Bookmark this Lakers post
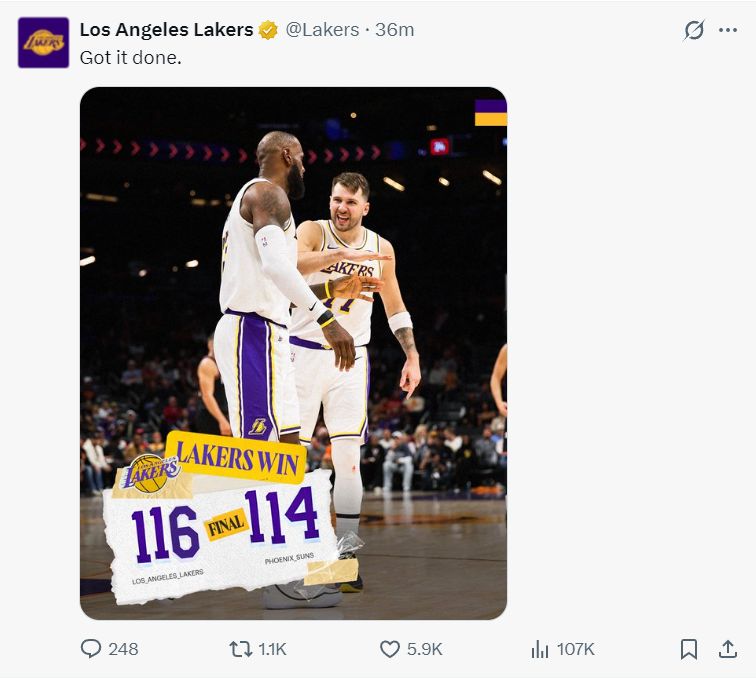Screen dimensions: 756x678 [x=689, y=649]
